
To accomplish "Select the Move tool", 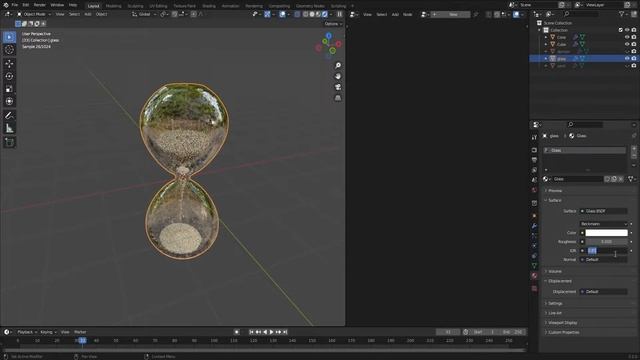I will click(9, 64).
